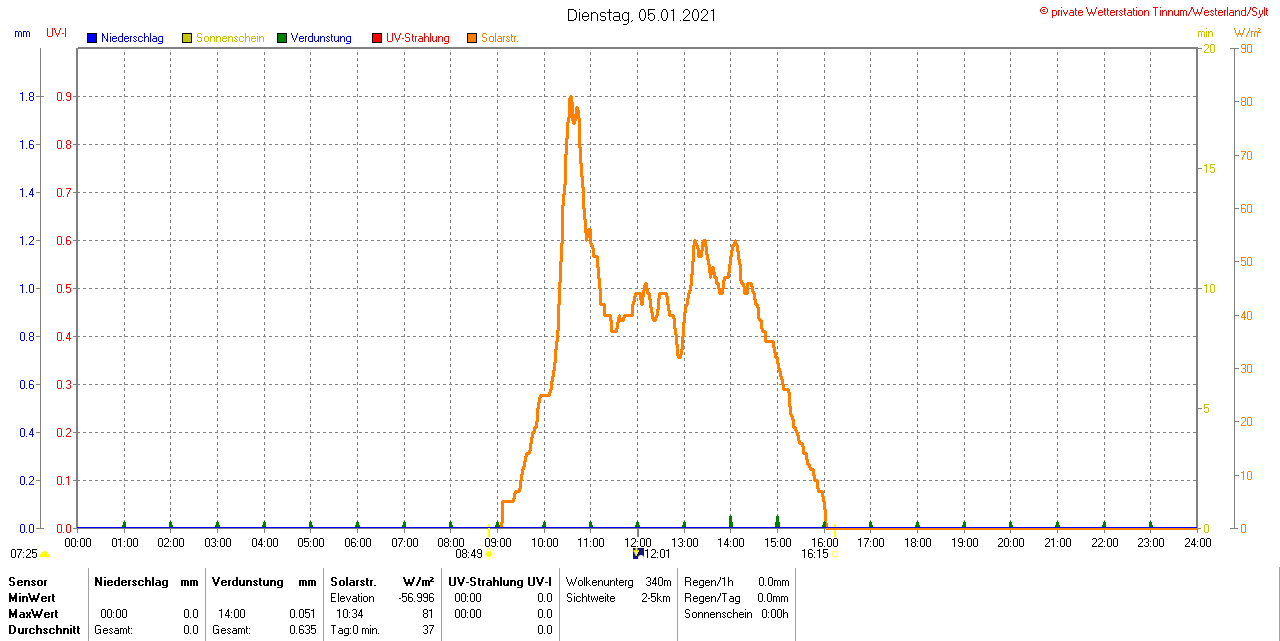Click the Sonnenschein 0:00h value
The height and width of the screenshot is (641, 1280).
point(775,613)
